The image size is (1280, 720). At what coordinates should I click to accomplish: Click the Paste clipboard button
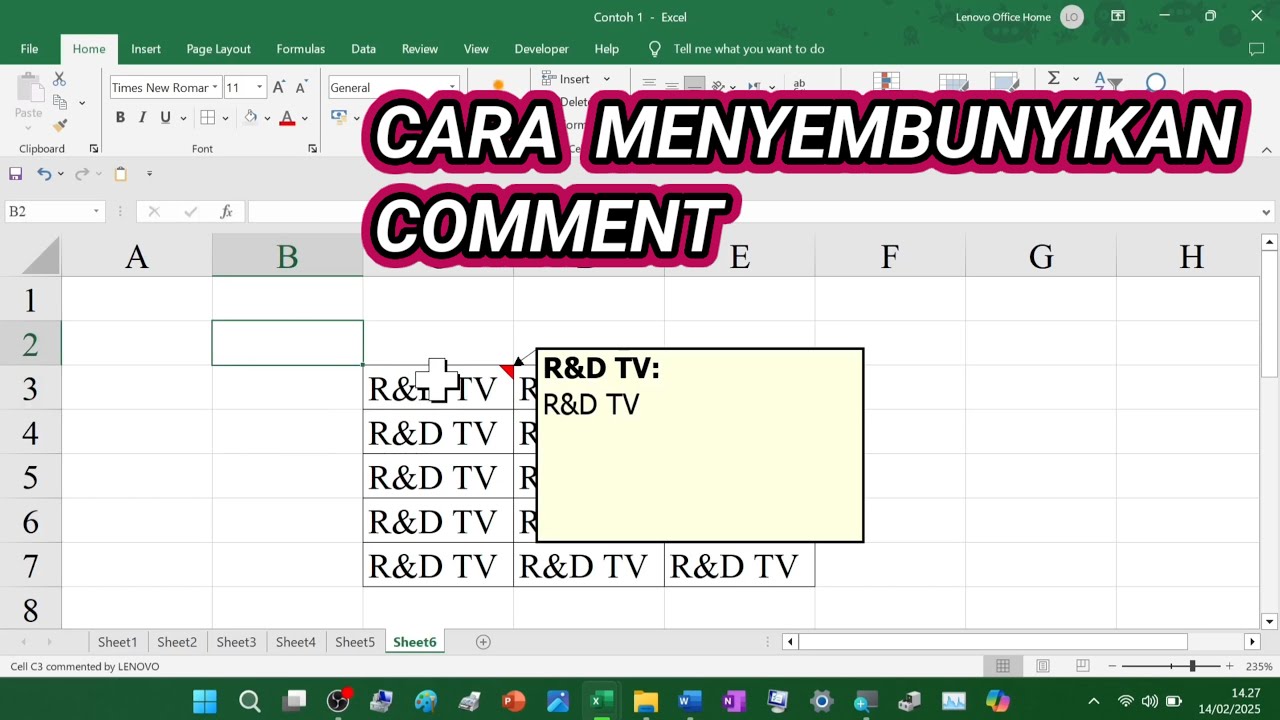(x=28, y=98)
